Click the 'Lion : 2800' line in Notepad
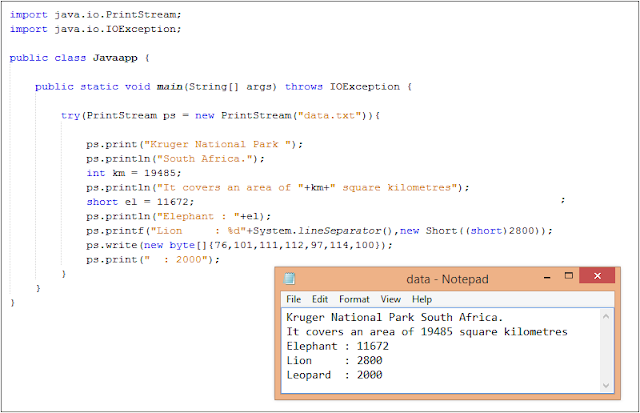Image resolution: width=640 pixels, height=413 pixels. coord(334,360)
